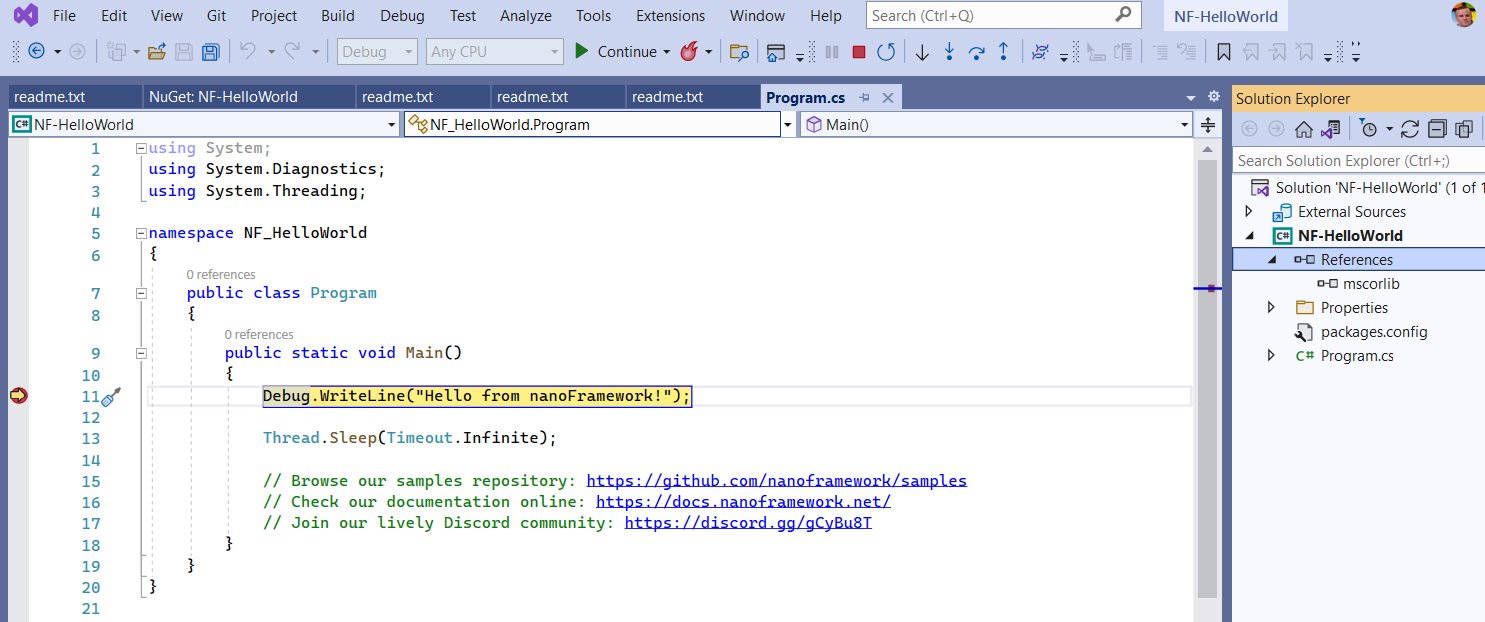Open the Debug menu
The image size is (1485, 622).
tap(402, 15)
